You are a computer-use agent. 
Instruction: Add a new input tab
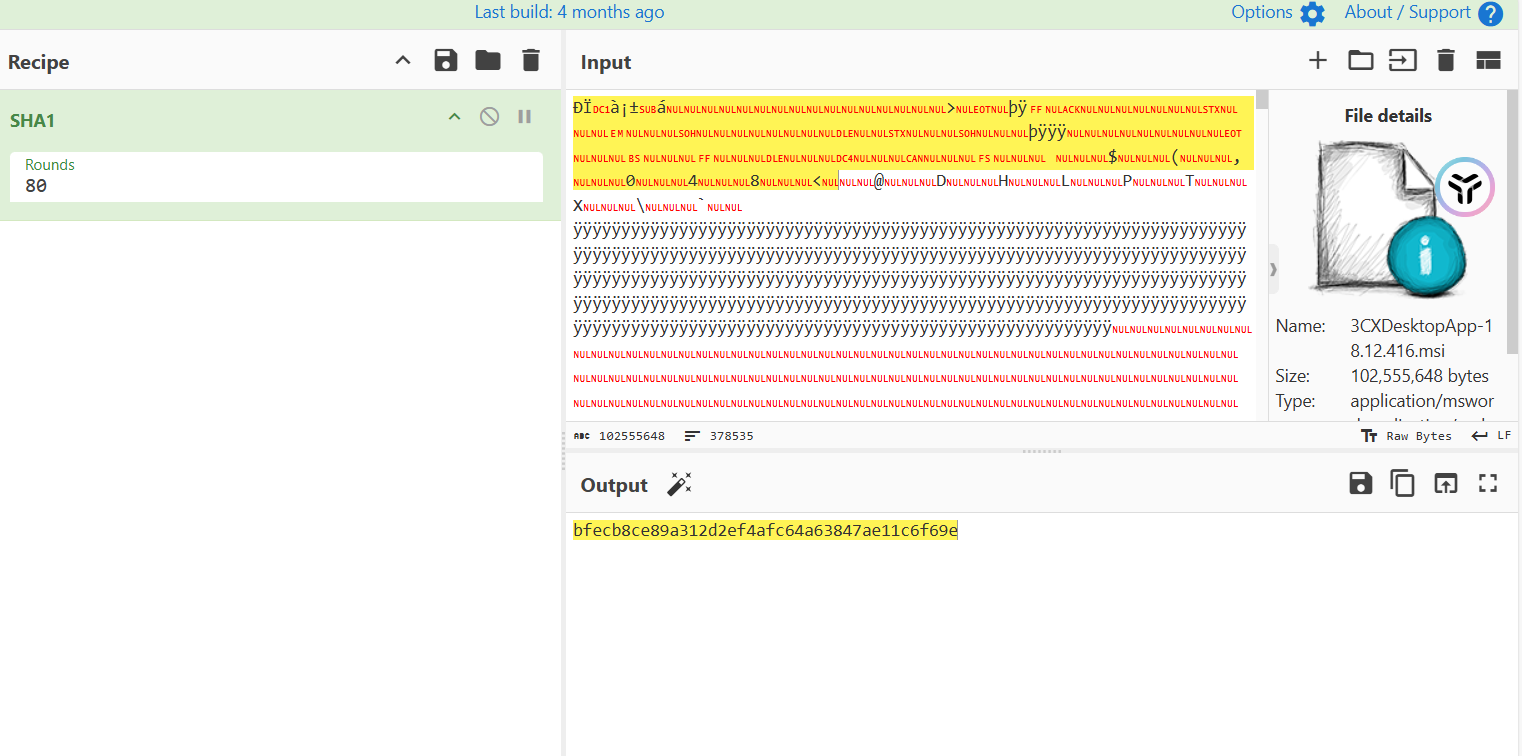pos(1318,61)
